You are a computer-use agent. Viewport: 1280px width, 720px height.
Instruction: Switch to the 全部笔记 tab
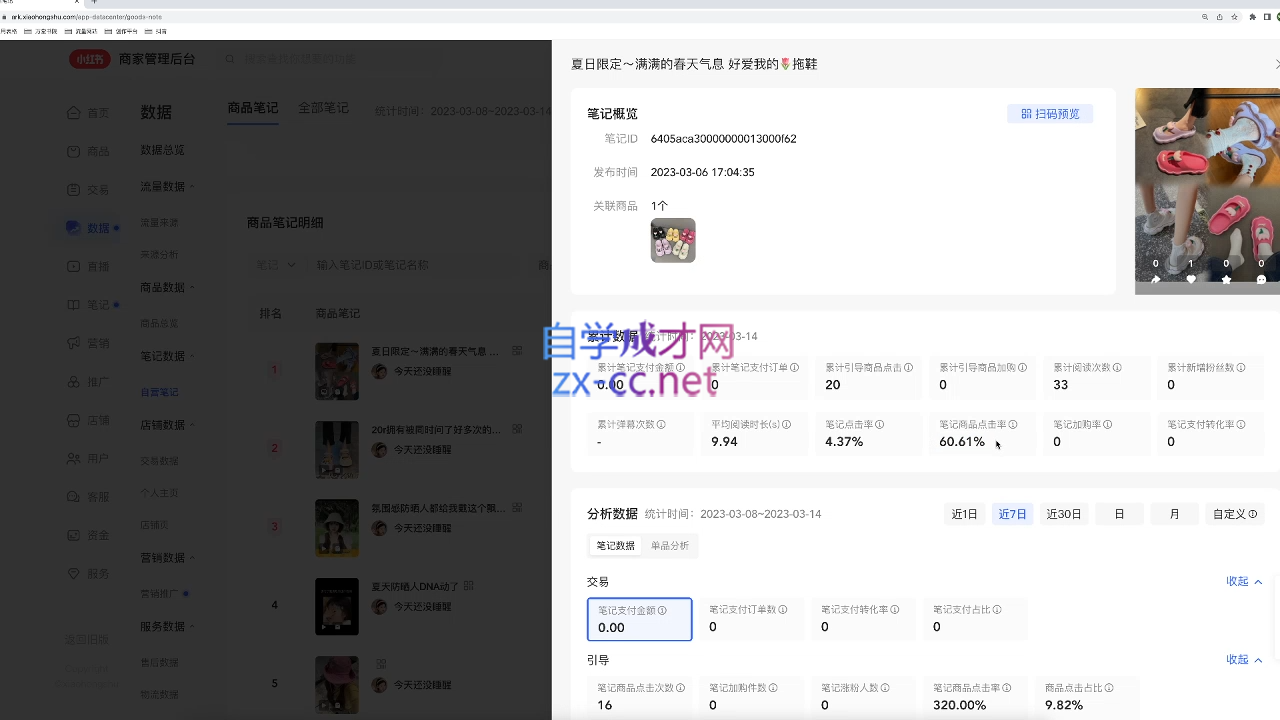[323, 108]
